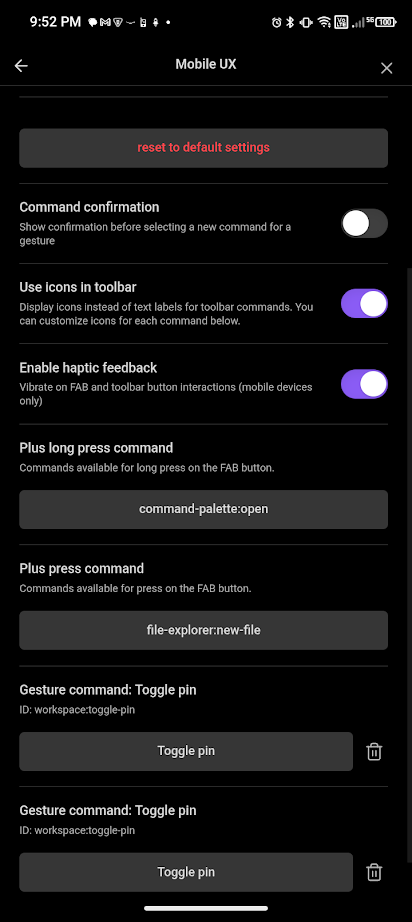Tap the Bluetooth icon in the status bar
The width and height of the screenshot is (412, 922).
[290, 22]
